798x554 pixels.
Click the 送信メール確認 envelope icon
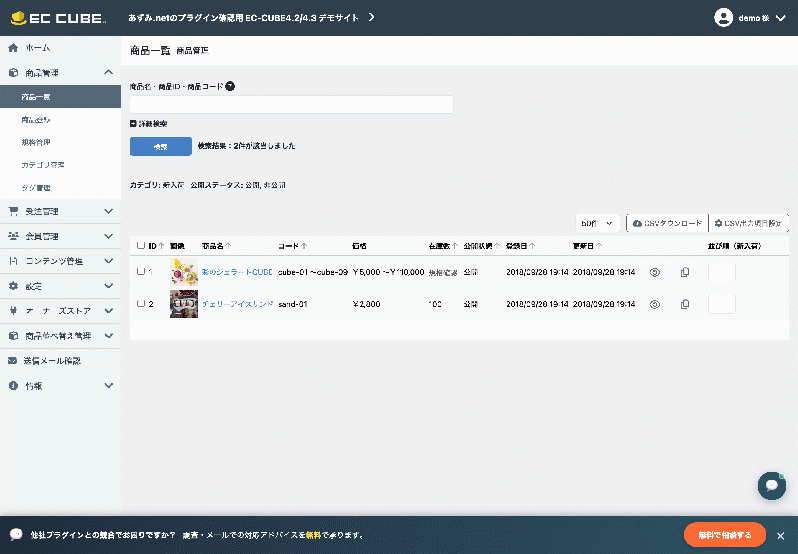[13, 361]
